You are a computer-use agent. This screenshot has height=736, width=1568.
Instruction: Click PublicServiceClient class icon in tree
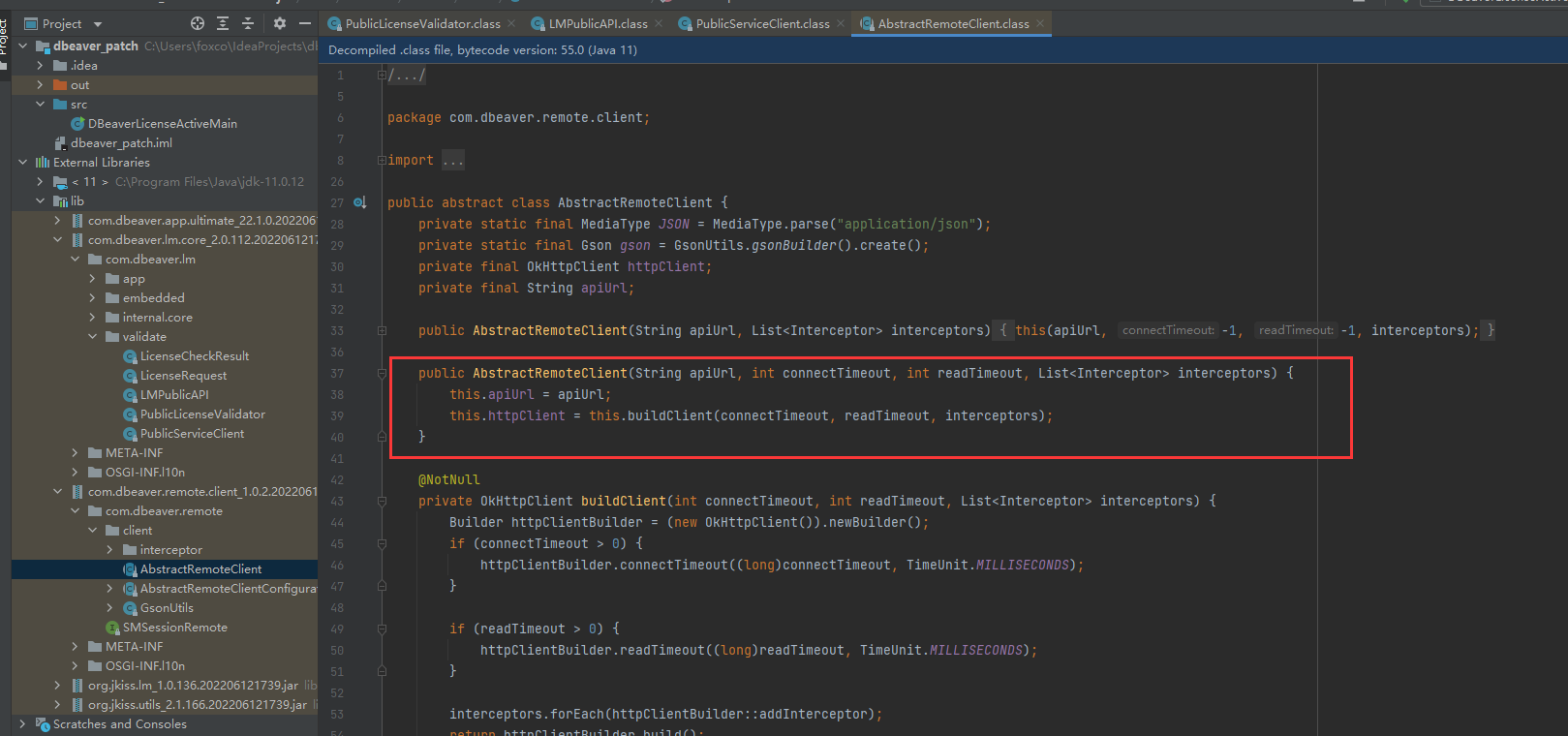(x=130, y=433)
